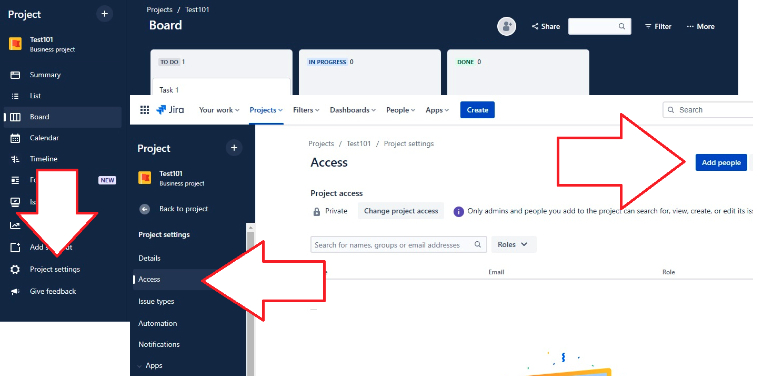762x378 pixels.
Task: Click the blue Create button
Action: pyautogui.click(x=477, y=110)
